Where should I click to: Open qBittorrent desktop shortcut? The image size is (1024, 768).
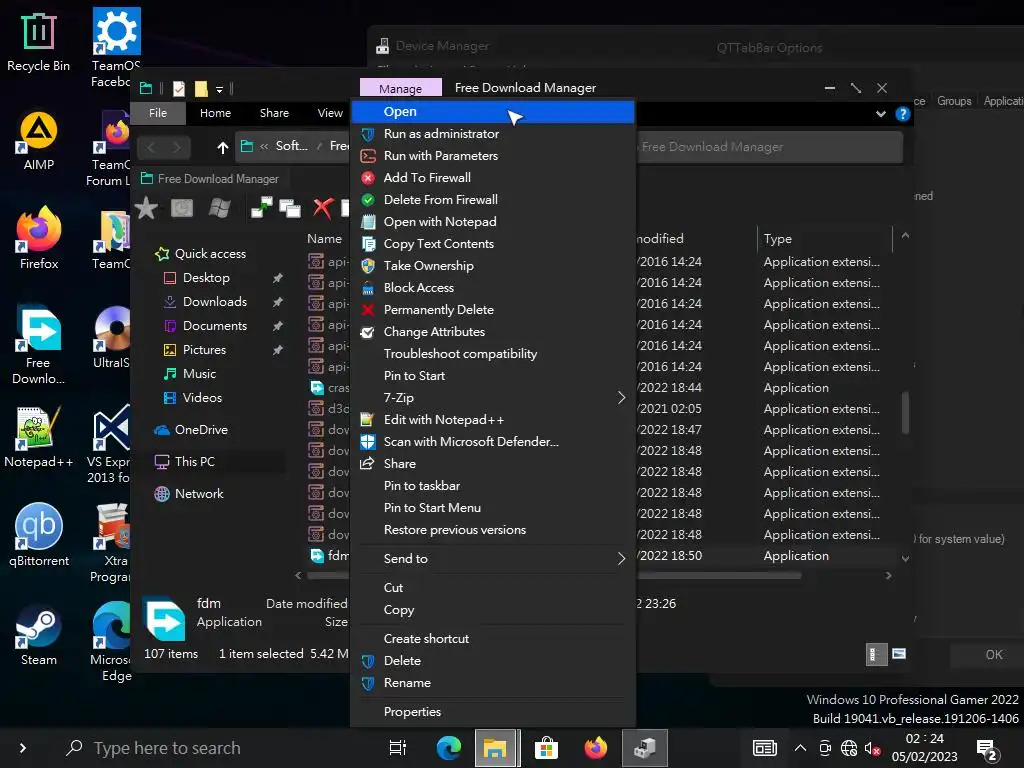click(39, 536)
